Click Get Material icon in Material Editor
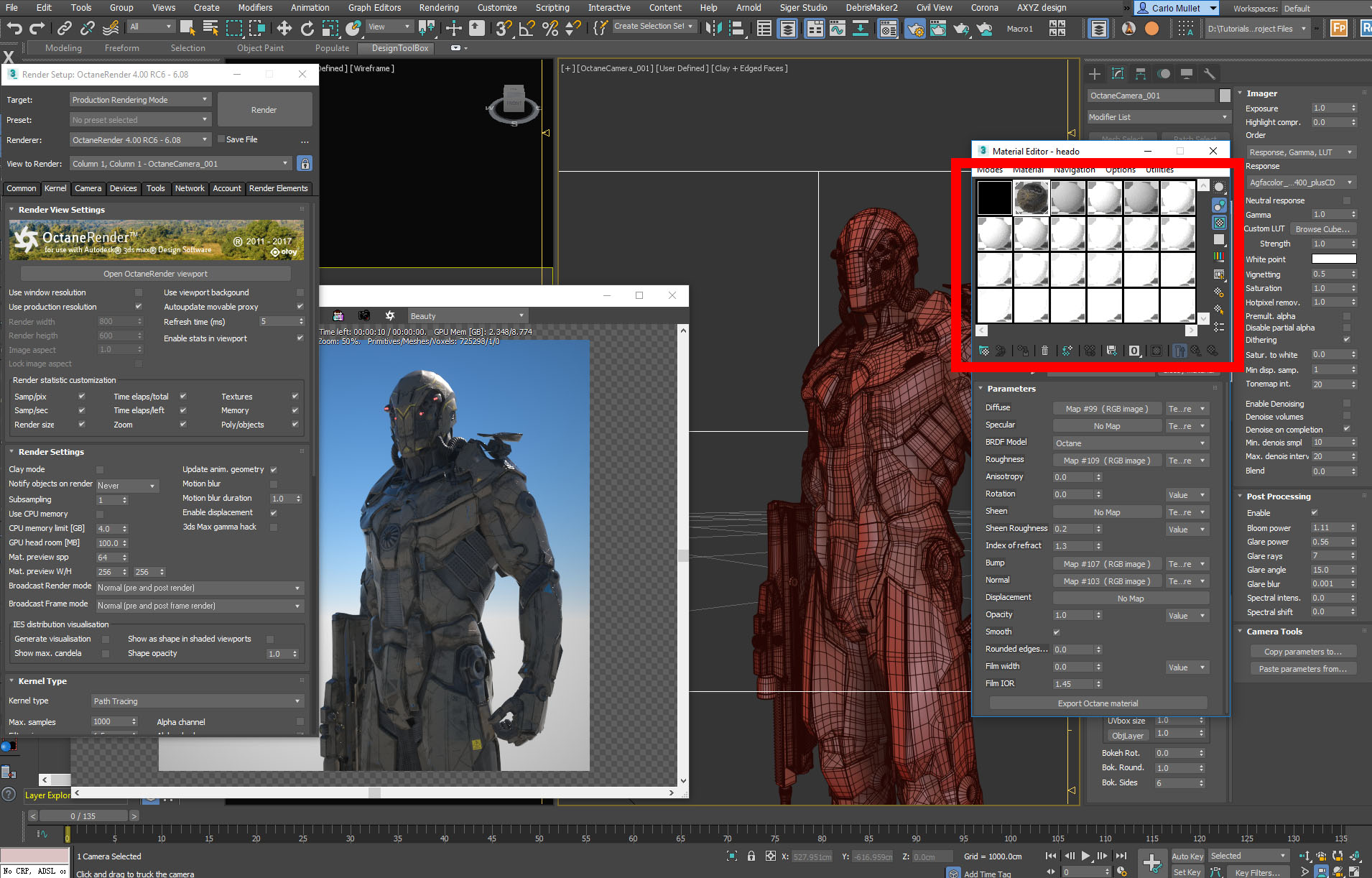The image size is (1372, 878). (x=984, y=351)
